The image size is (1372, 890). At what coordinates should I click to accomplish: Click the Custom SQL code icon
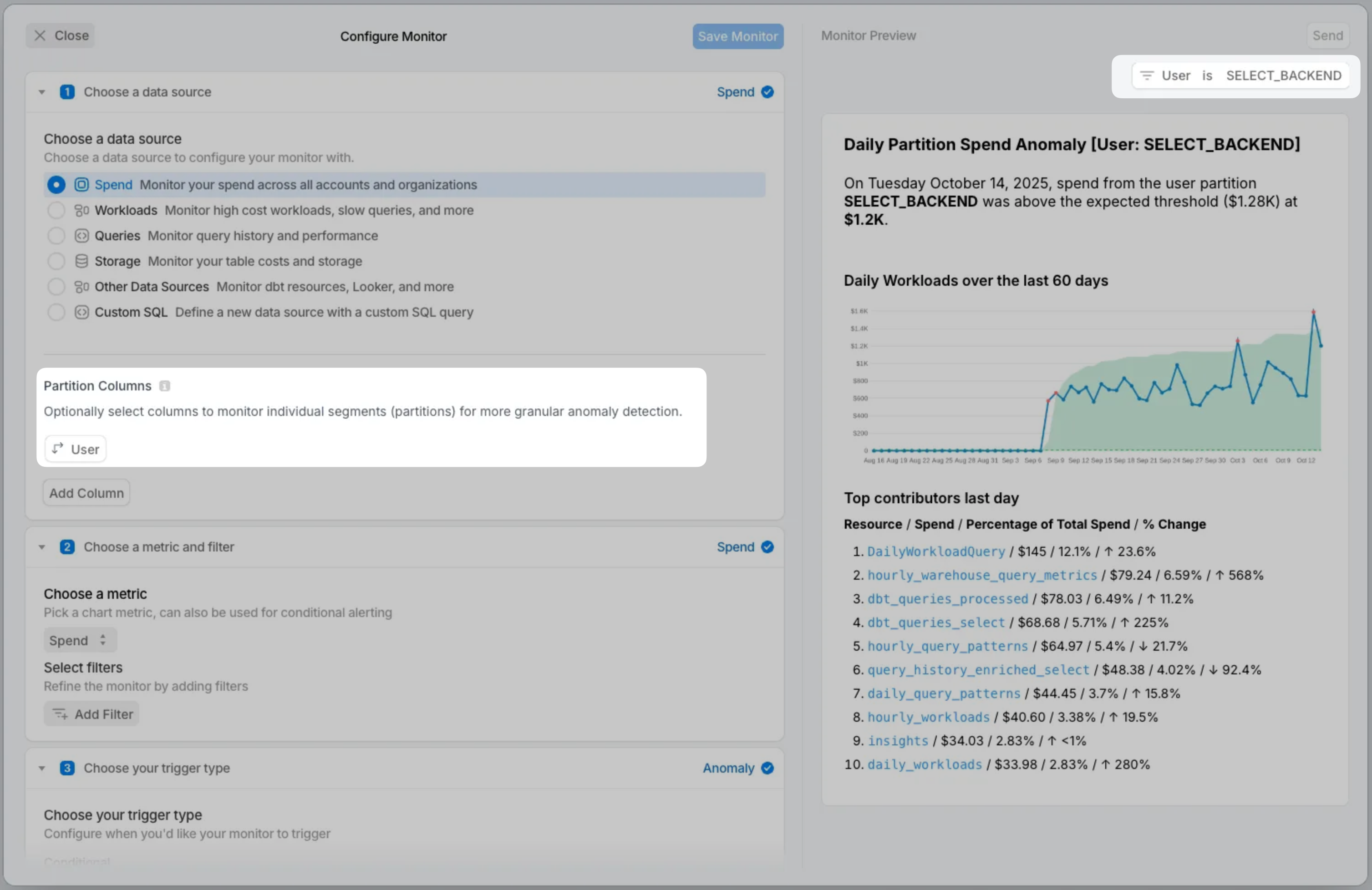pyautogui.click(x=82, y=312)
